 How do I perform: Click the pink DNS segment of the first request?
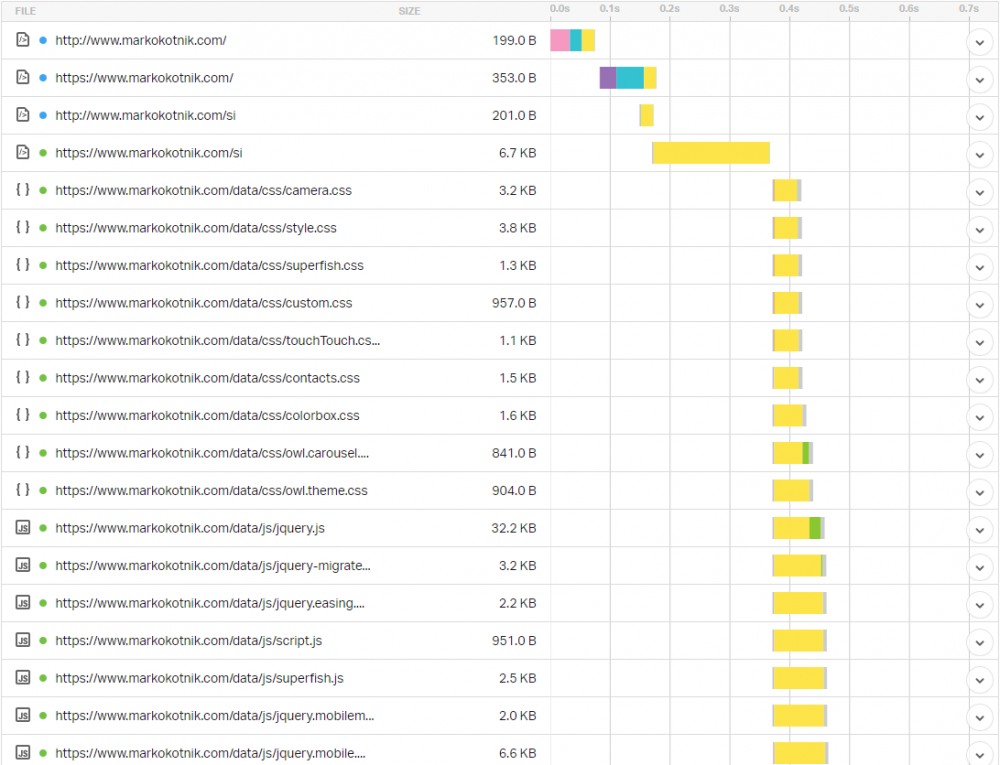click(x=560, y=40)
